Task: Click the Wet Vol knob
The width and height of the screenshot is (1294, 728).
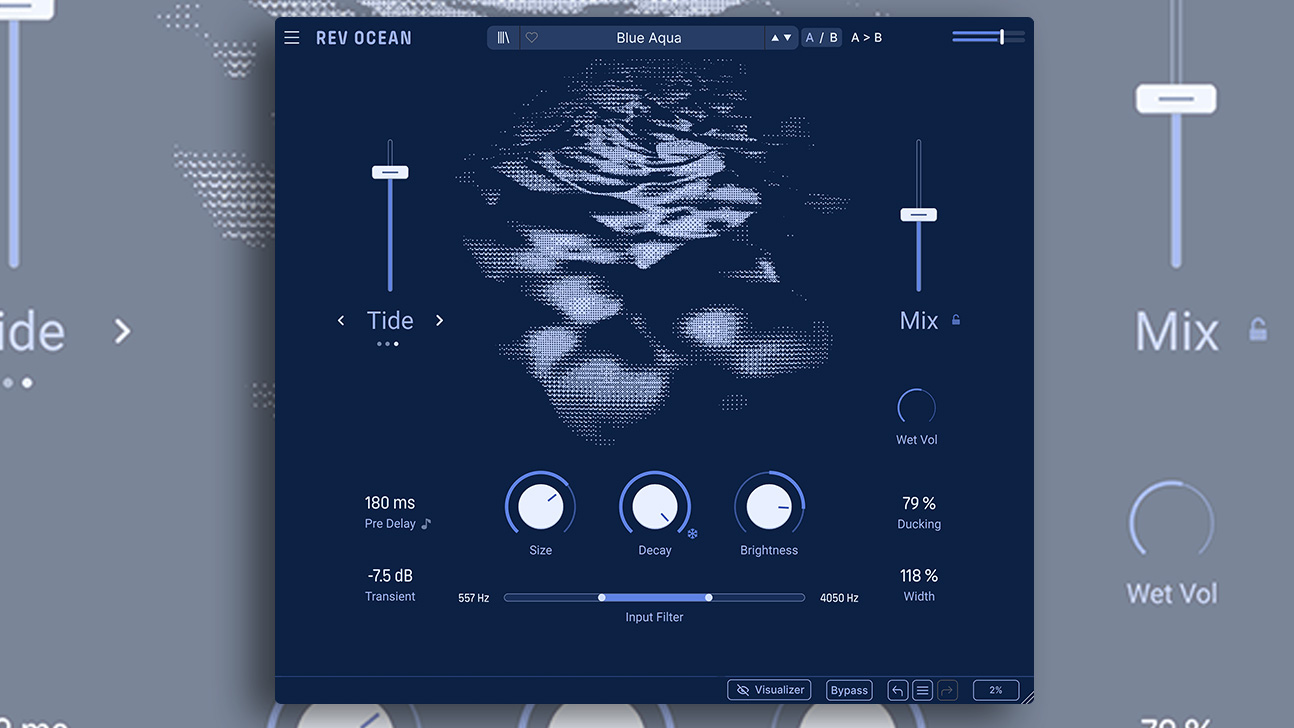Action: tap(916, 407)
